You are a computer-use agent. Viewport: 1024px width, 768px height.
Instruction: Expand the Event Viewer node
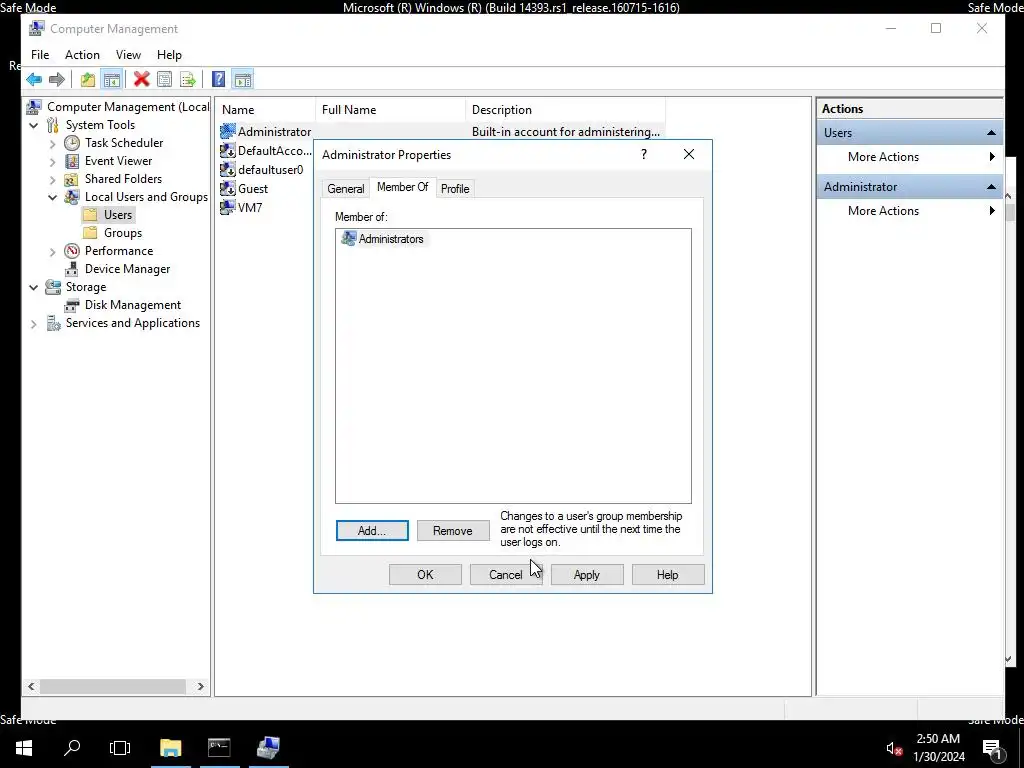pos(53,161)
